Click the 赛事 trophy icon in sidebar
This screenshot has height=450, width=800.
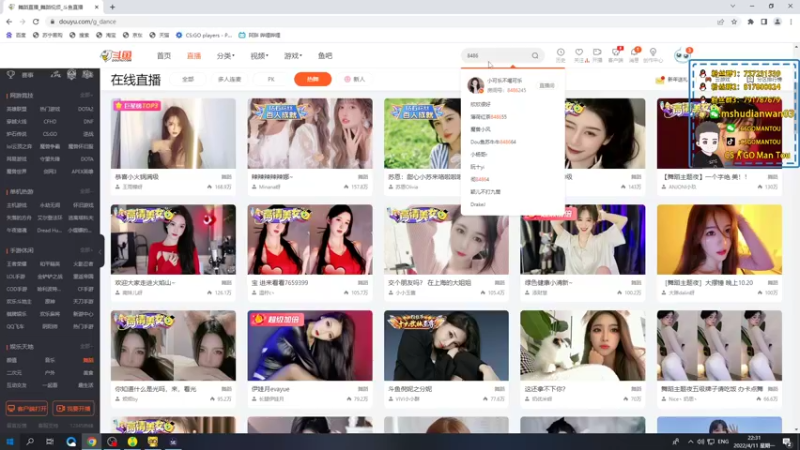coord(11,74)
